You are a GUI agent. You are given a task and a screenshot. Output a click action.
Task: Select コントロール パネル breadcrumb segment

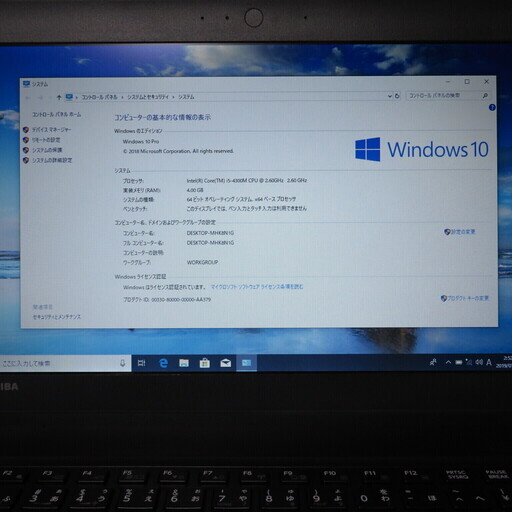99,97
